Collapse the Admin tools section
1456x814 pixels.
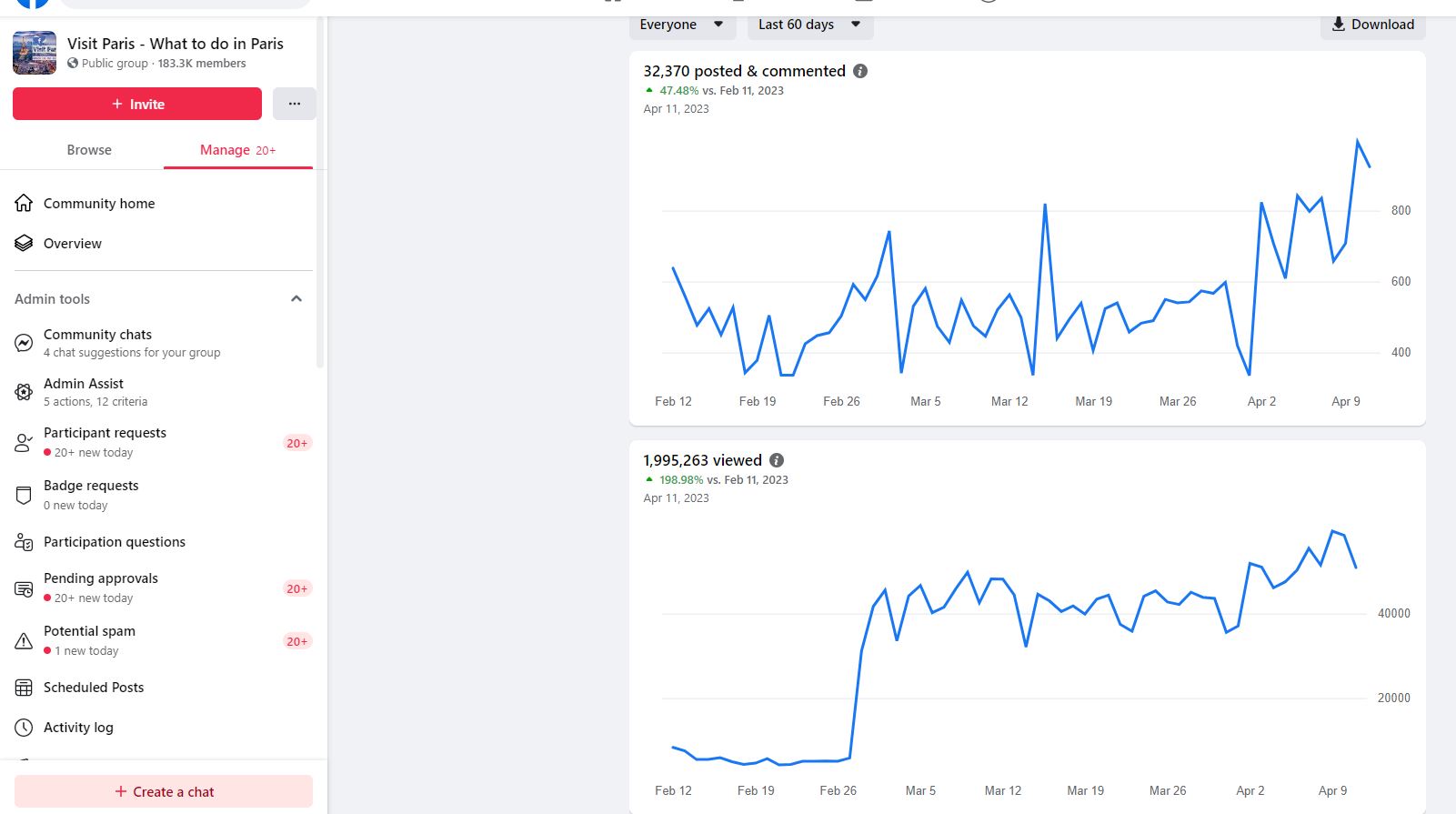tap(296, 298)
